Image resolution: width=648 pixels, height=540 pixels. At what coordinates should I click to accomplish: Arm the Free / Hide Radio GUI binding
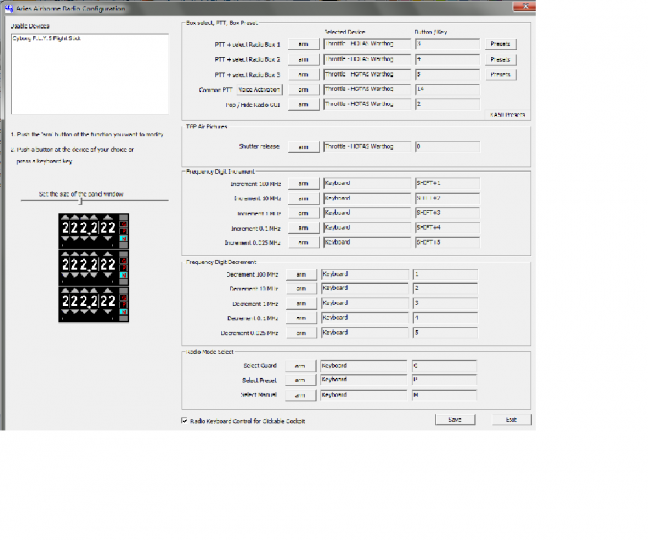(301, 104)
